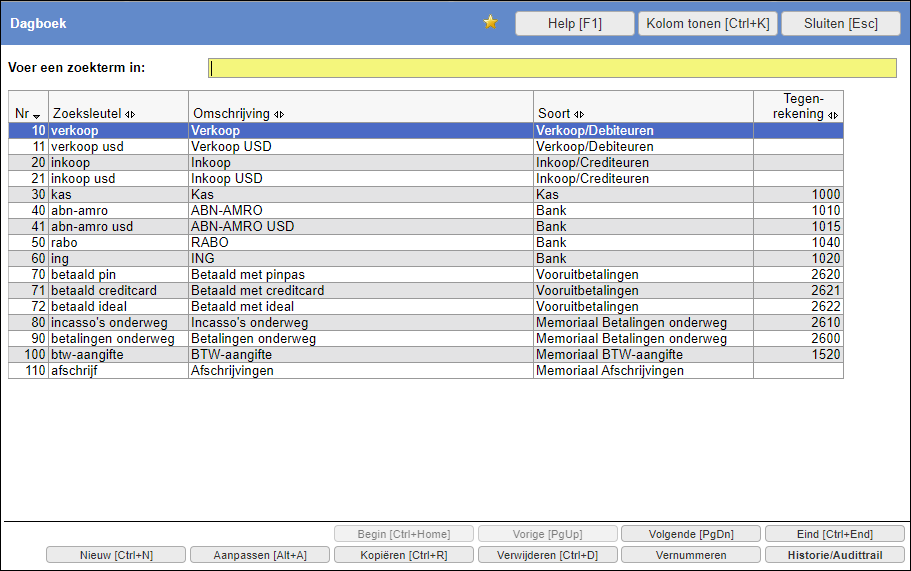Delete the entry with Verwijderen button

click(x=547, y=555)
